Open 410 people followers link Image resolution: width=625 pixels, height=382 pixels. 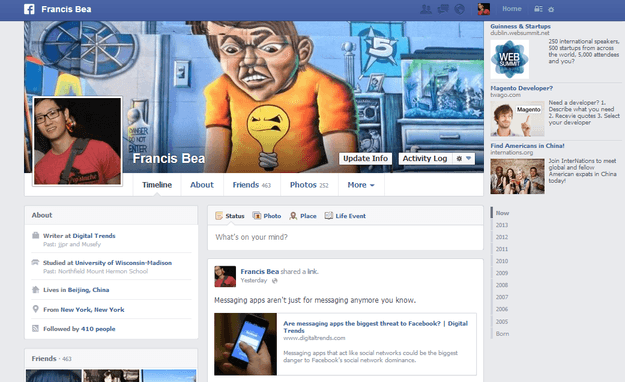click(98, 329)
